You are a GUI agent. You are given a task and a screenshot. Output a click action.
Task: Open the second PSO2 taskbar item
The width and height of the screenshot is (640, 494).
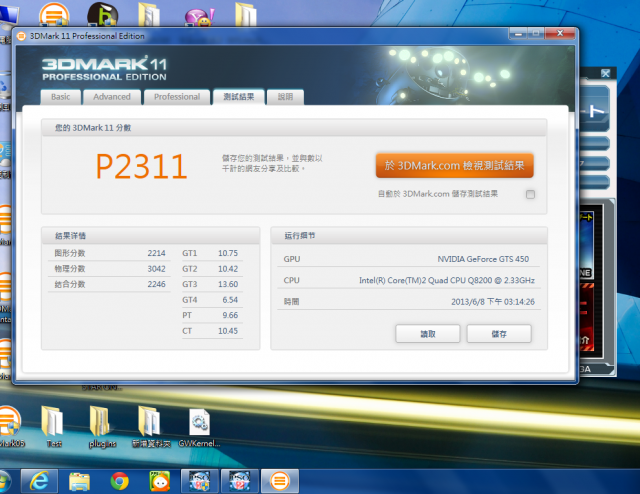(240, 481)
